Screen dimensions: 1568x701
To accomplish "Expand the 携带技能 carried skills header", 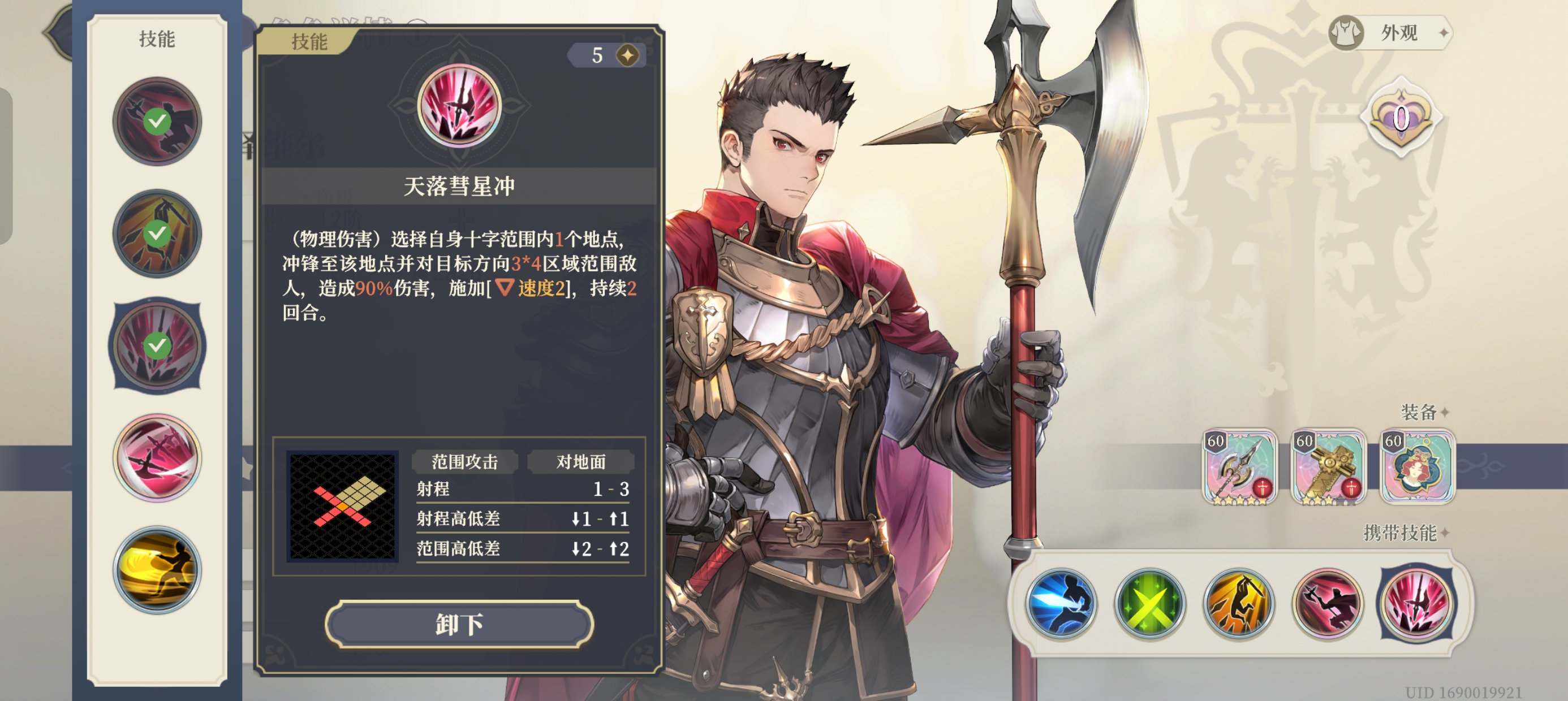I will (1406, 533).
